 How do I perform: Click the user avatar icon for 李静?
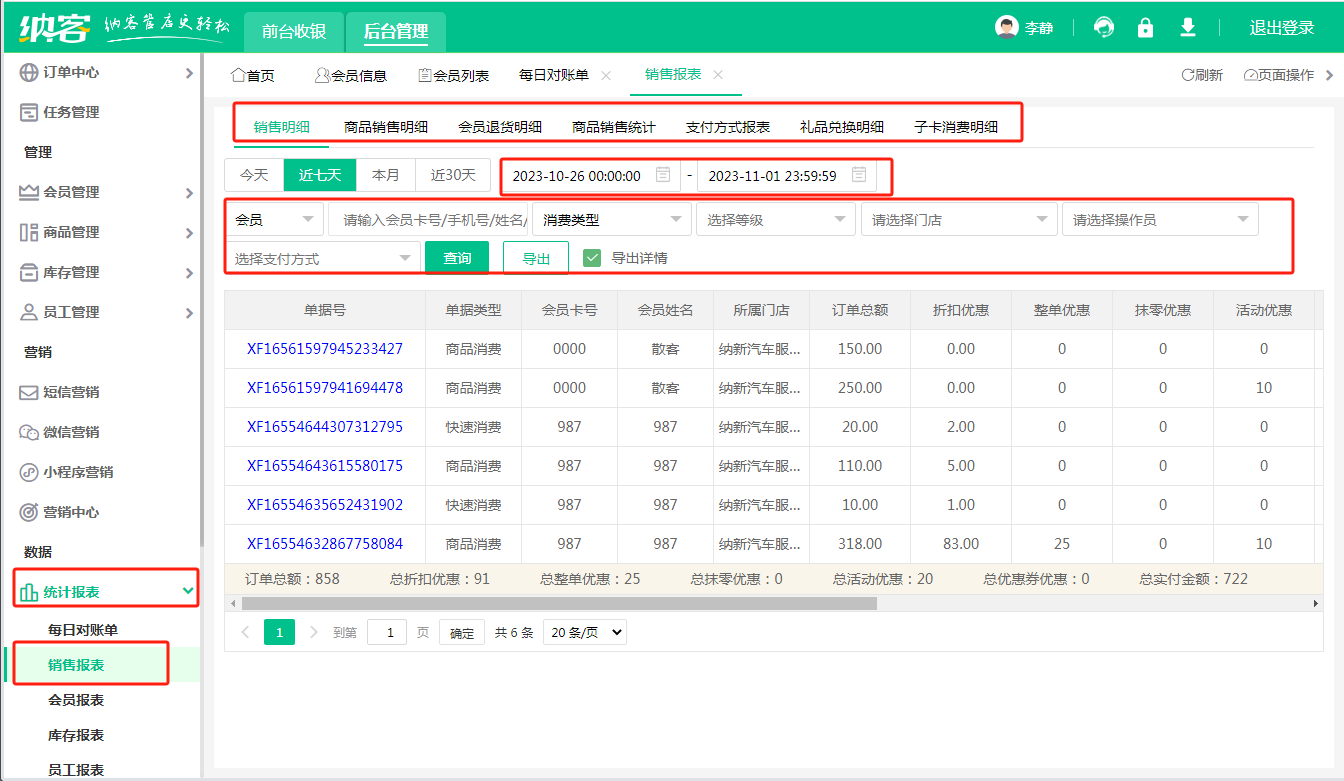click(1006, 28)
